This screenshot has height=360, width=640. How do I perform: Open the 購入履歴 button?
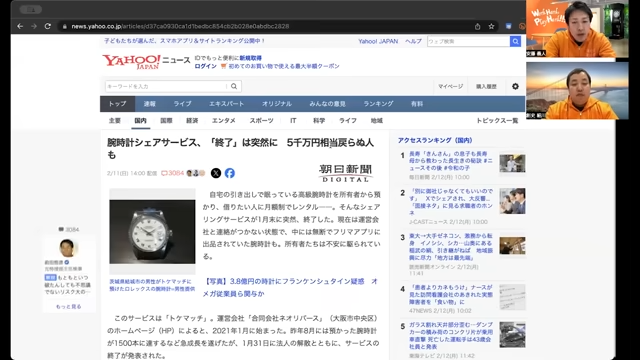(486, 87)
